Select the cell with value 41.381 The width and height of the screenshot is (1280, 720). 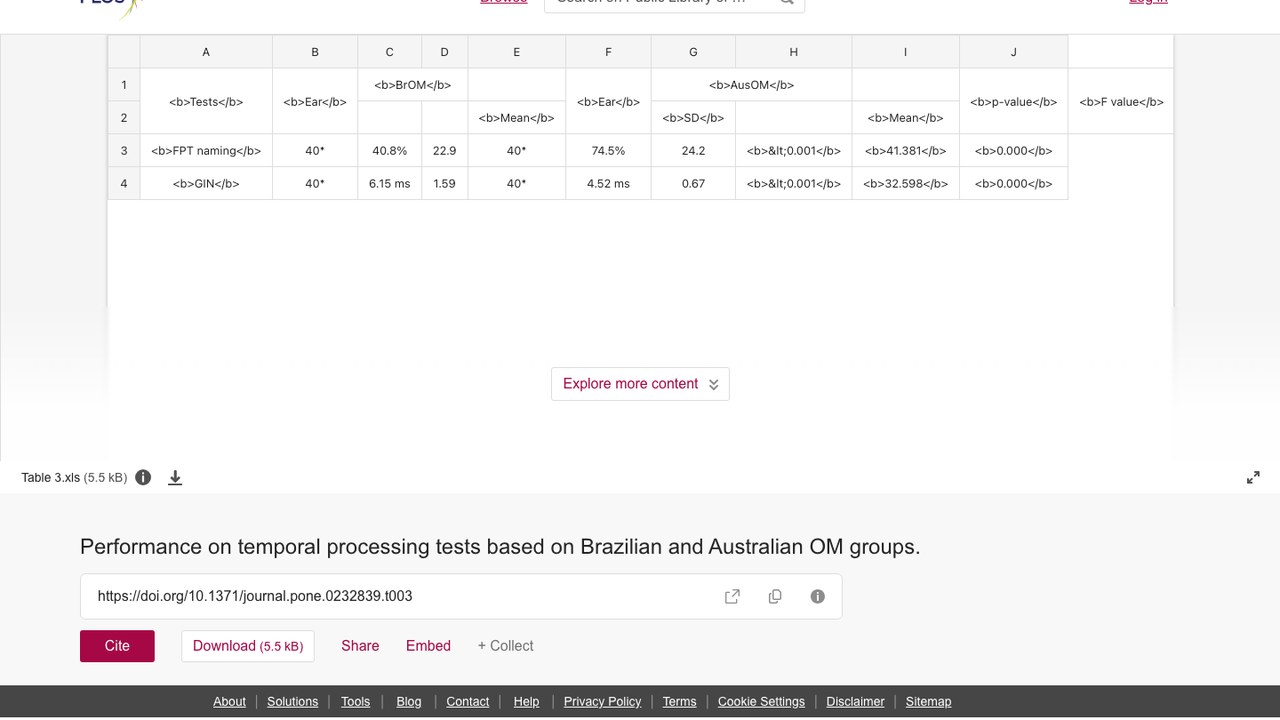pyautogui.click(x=905, y=151)
